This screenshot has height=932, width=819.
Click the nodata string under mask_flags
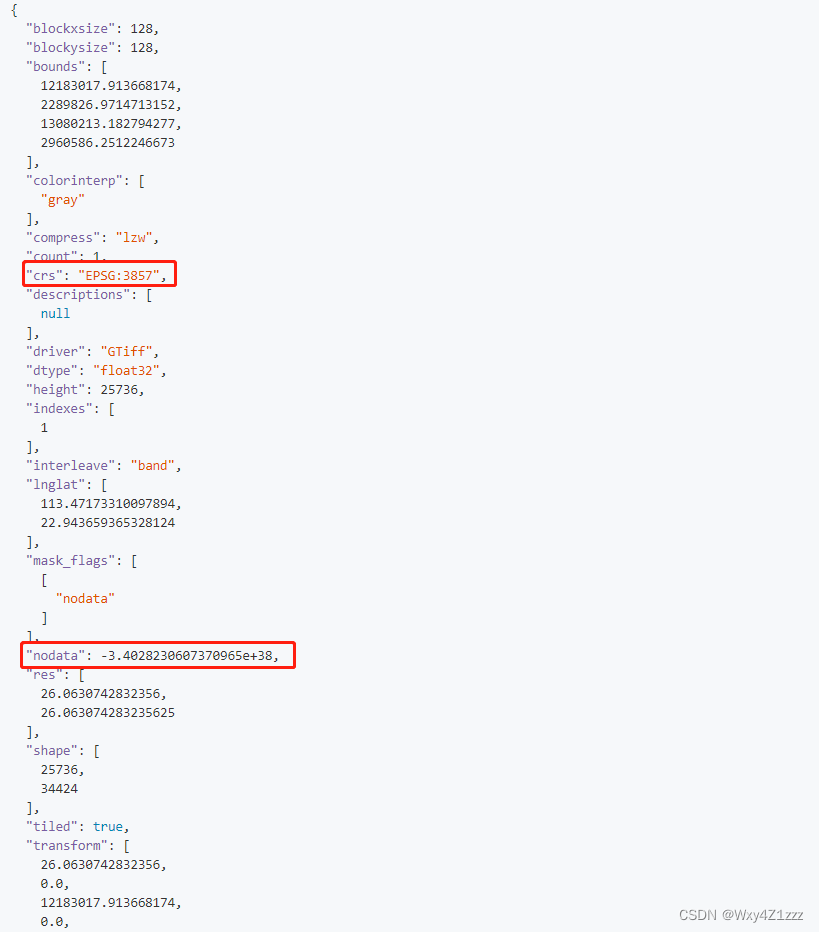pyautogui.click(x=85, y=598)
